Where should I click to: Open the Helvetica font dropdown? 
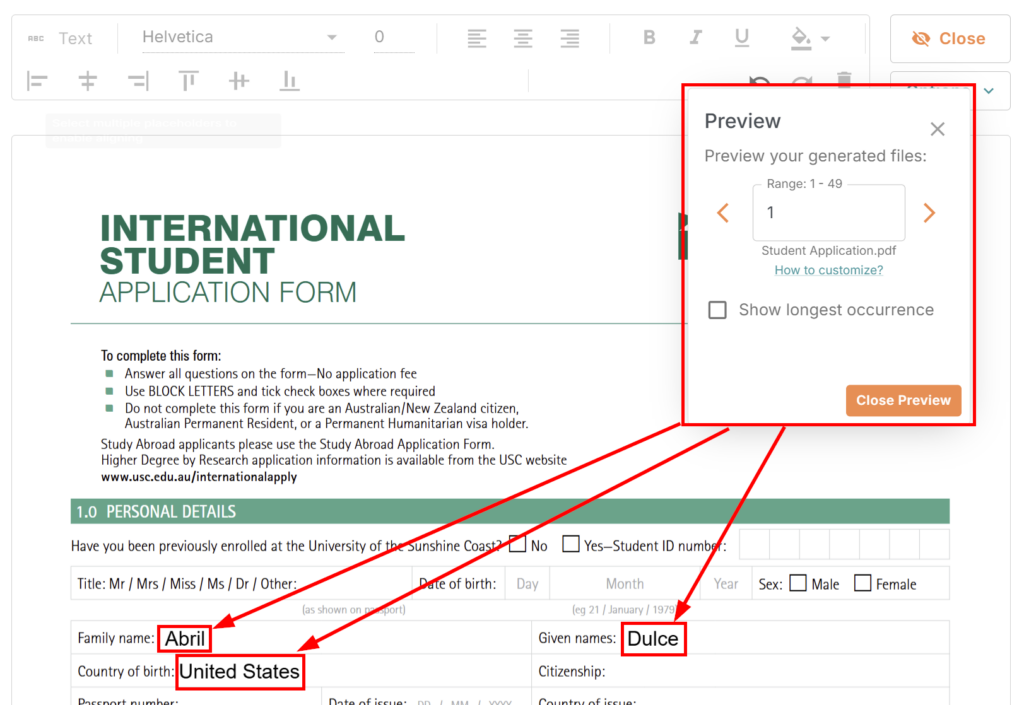click(x=240, y=38)
